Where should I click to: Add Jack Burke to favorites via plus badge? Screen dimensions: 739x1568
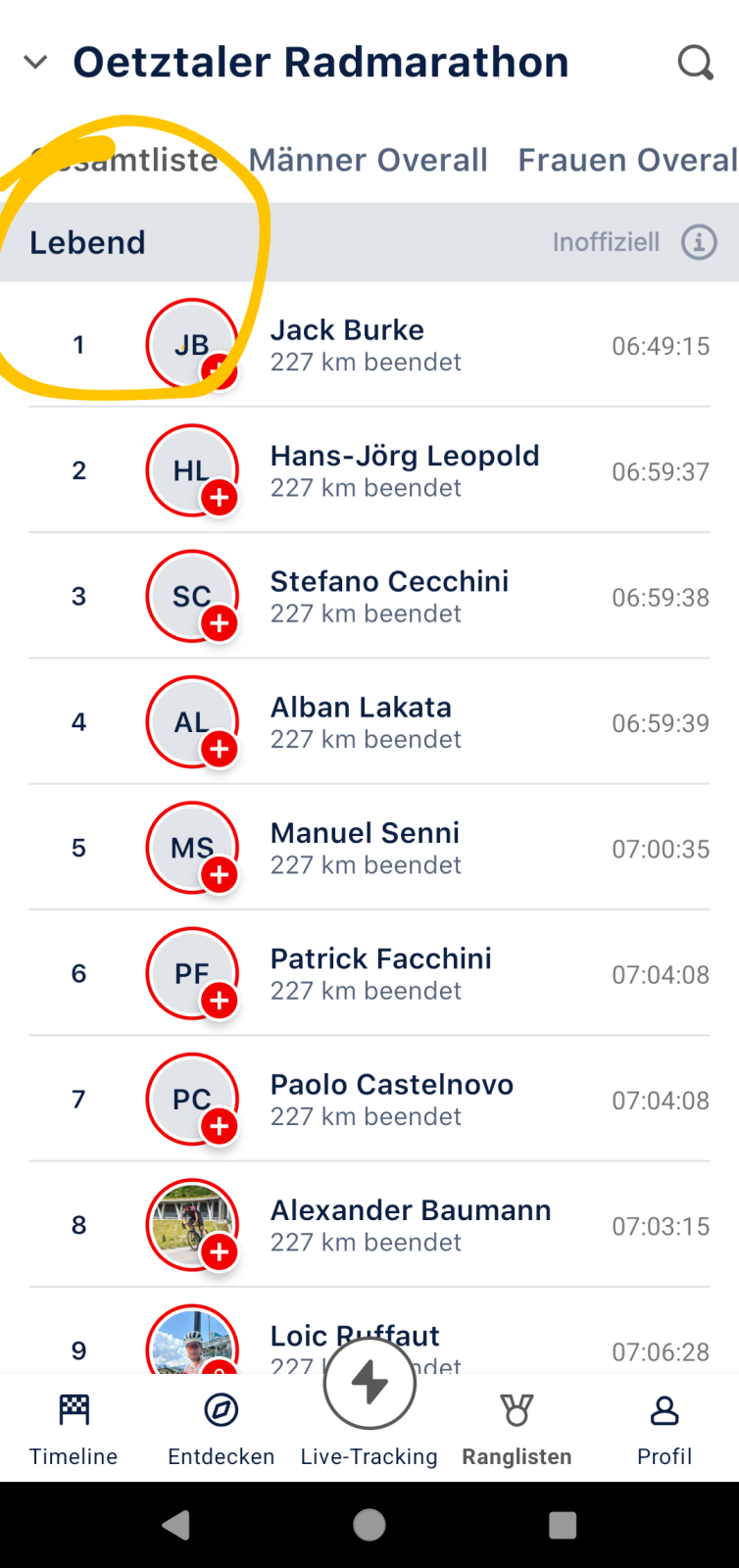(x=218, y=371)
